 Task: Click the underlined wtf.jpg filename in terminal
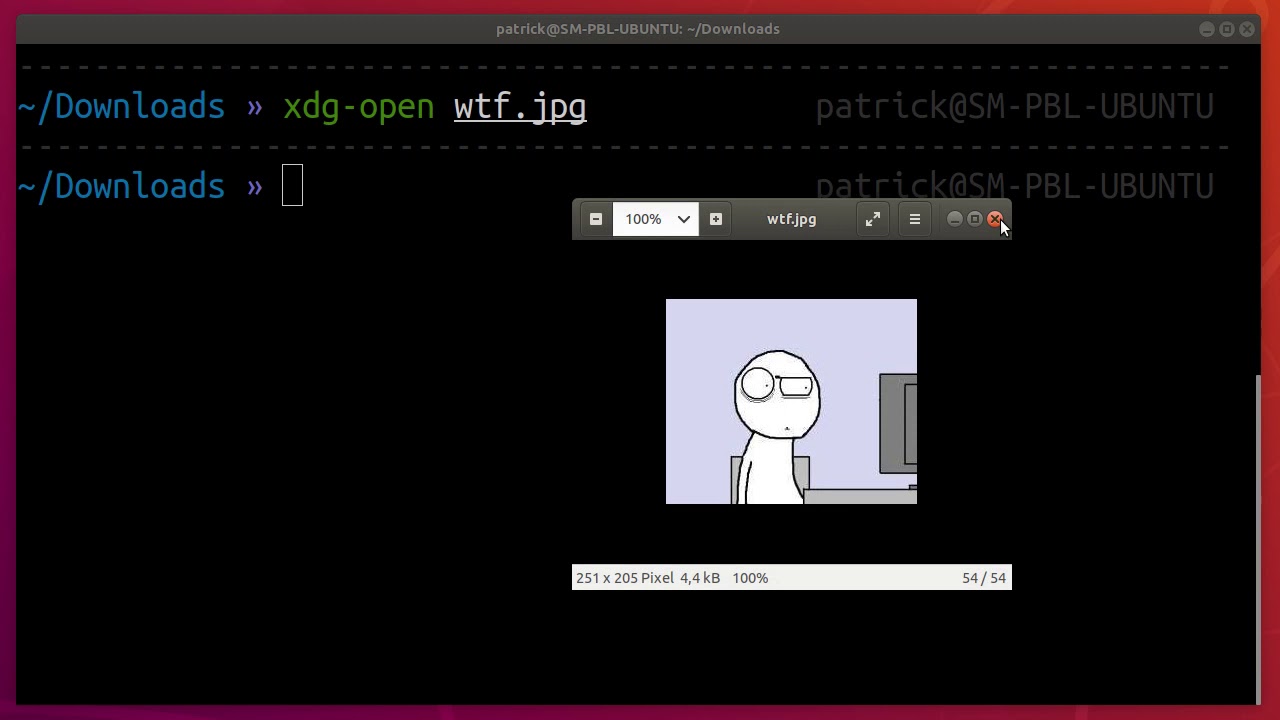click(520, 107)
